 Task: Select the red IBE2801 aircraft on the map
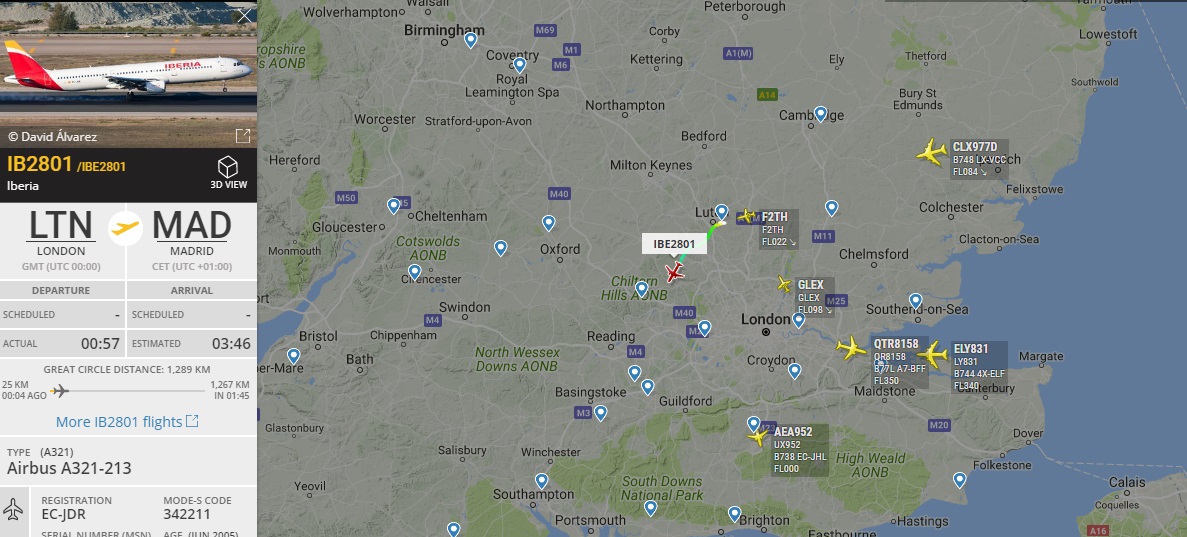674,273
